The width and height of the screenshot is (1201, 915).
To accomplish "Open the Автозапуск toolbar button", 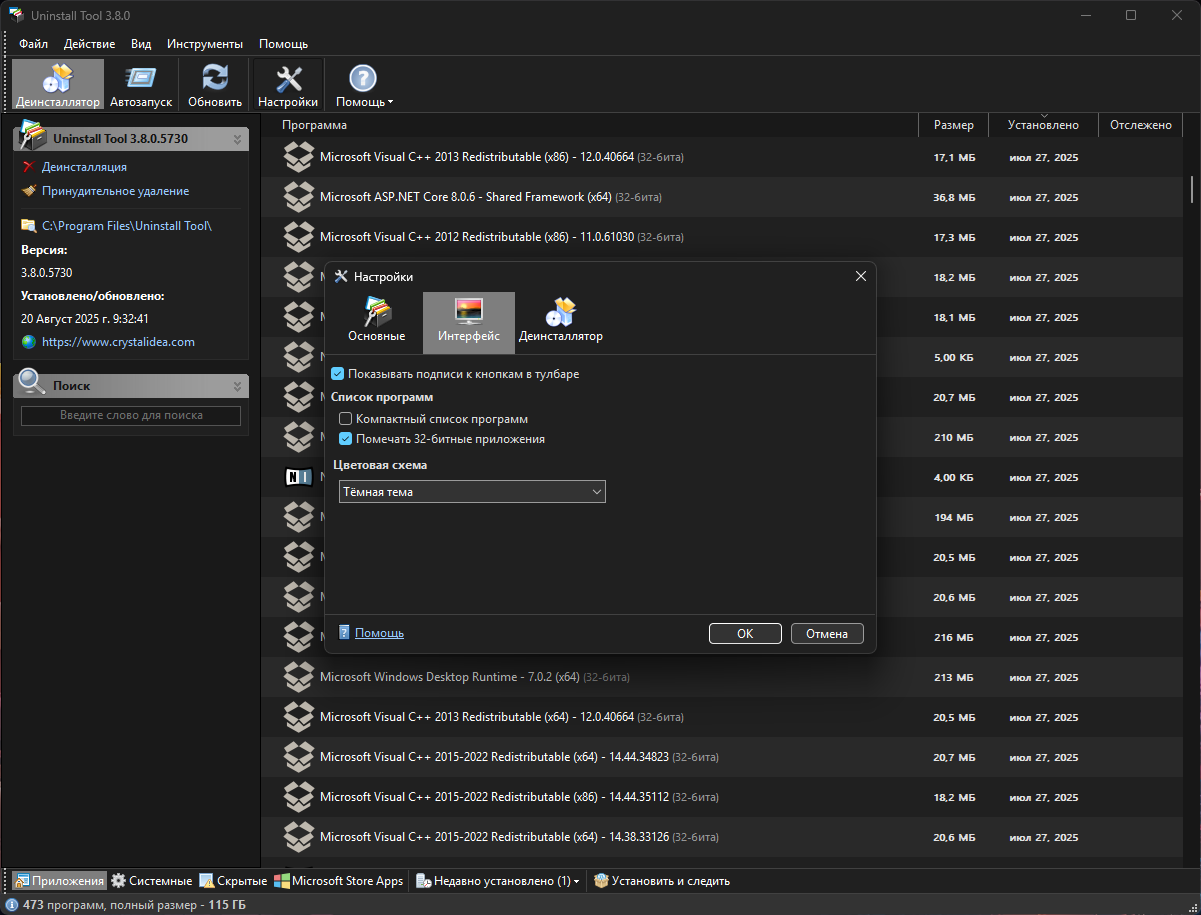I will point(141,85).
